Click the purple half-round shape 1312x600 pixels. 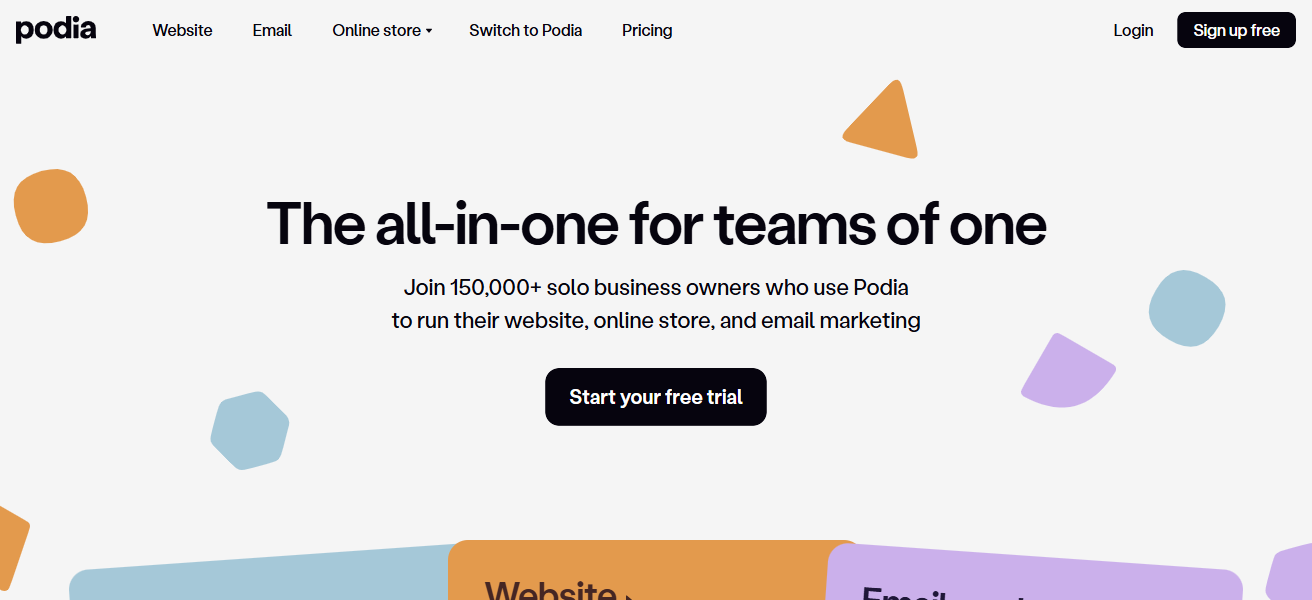(1068, 371)
